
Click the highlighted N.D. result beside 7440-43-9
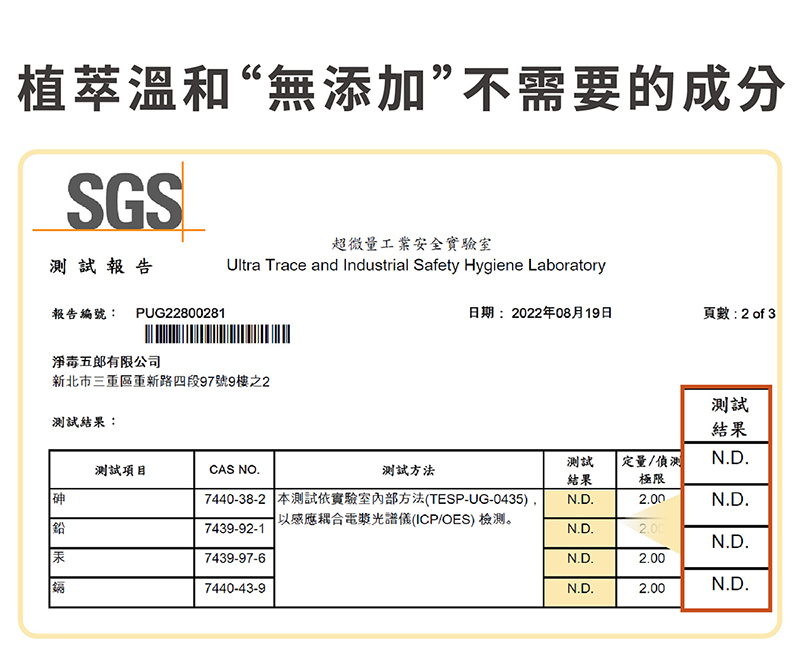[579, 589]
